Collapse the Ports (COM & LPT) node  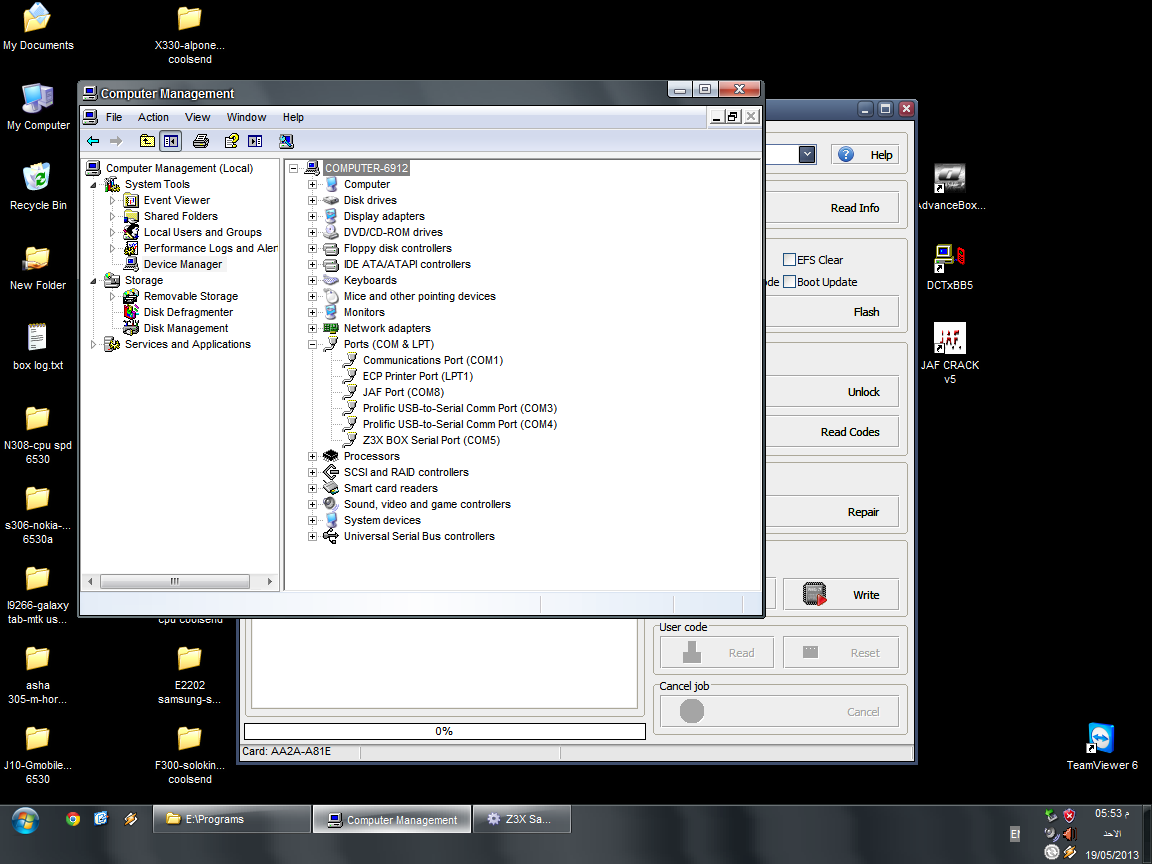coord(312,344)
